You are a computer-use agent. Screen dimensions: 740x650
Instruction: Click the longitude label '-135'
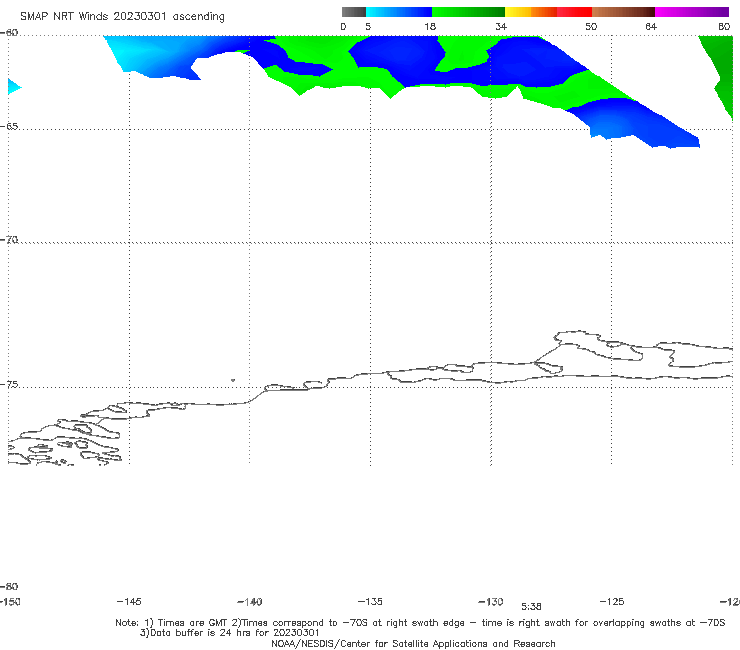pos(370,601)
